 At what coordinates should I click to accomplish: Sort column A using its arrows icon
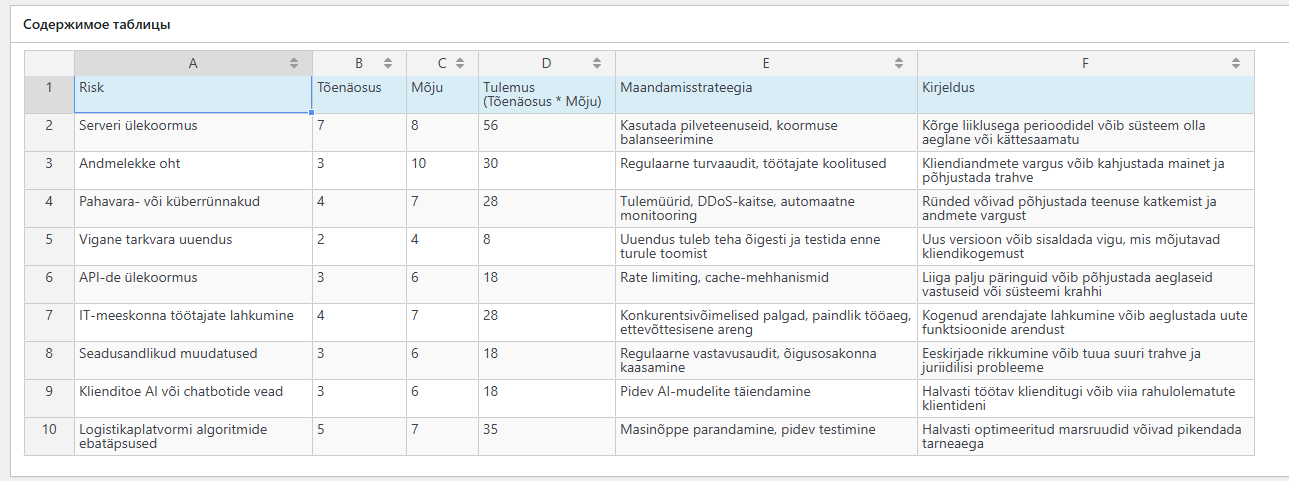(x=294, y=63)
